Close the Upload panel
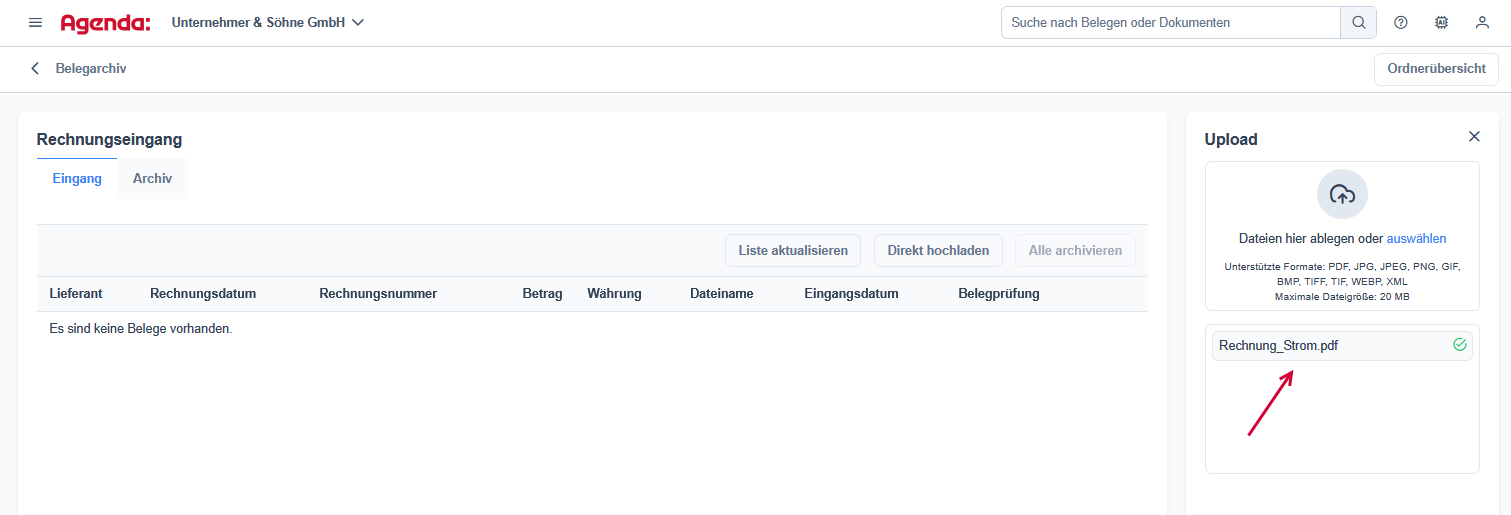 [1473, 137]
